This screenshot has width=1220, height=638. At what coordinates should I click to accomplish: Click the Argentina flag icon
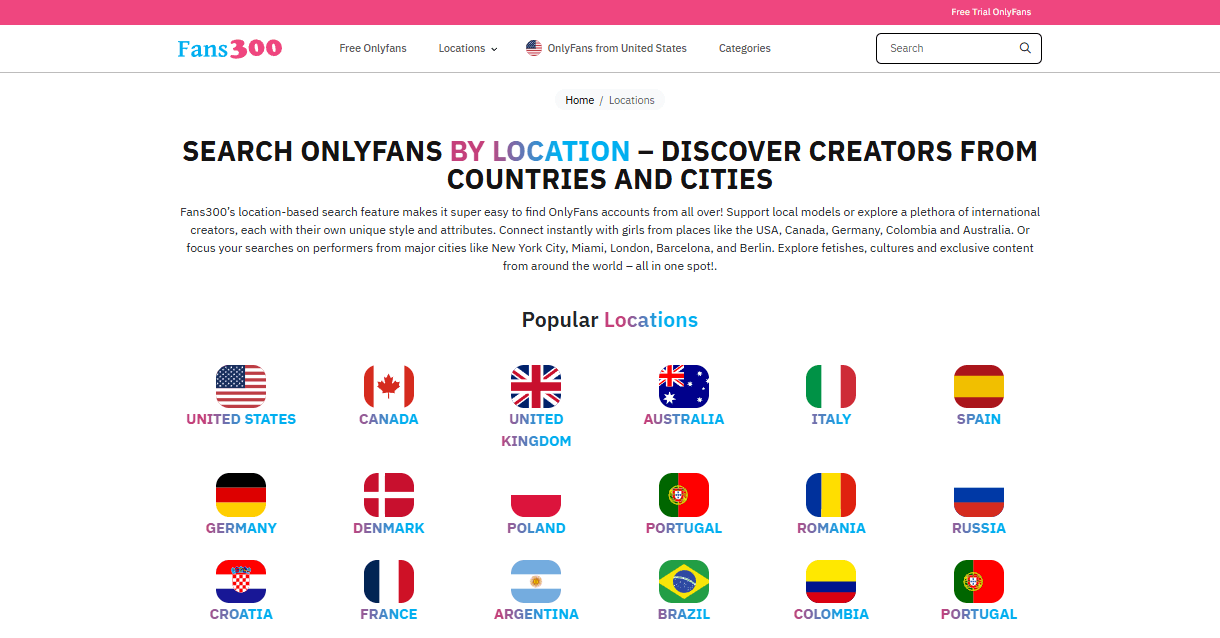tap(536, 581)
